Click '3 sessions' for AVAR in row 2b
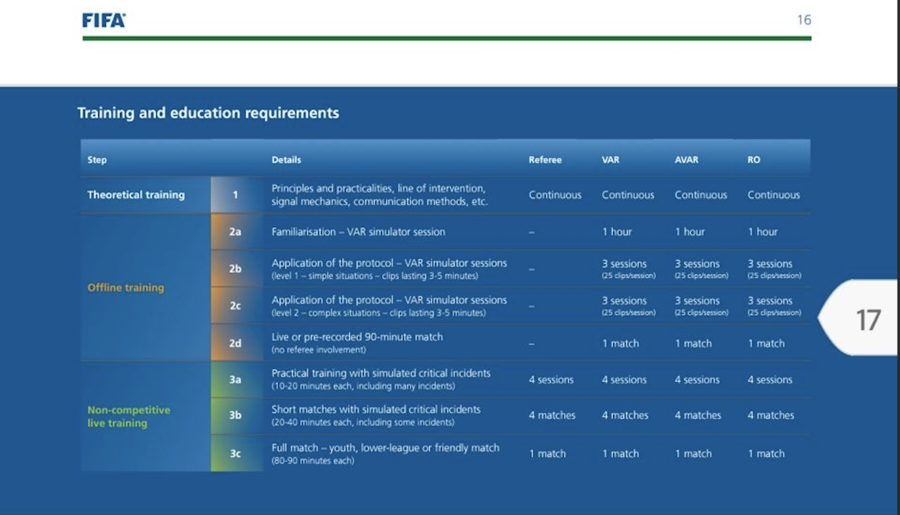 tap(697, 264)
